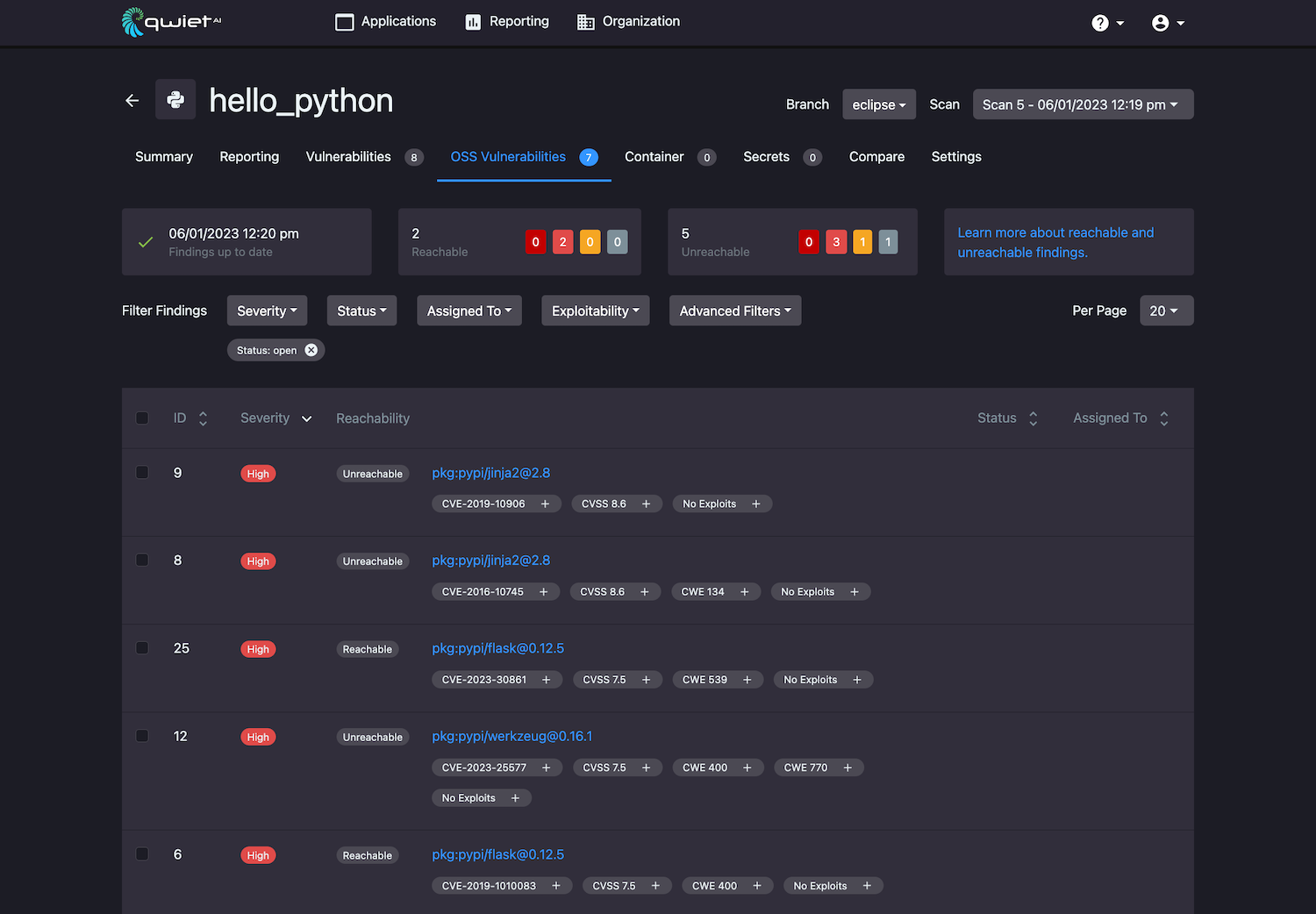This screenshot has width=1316, height=914.
Task: Open the Vulnerabilities tab
Action: tap(364, 157)
